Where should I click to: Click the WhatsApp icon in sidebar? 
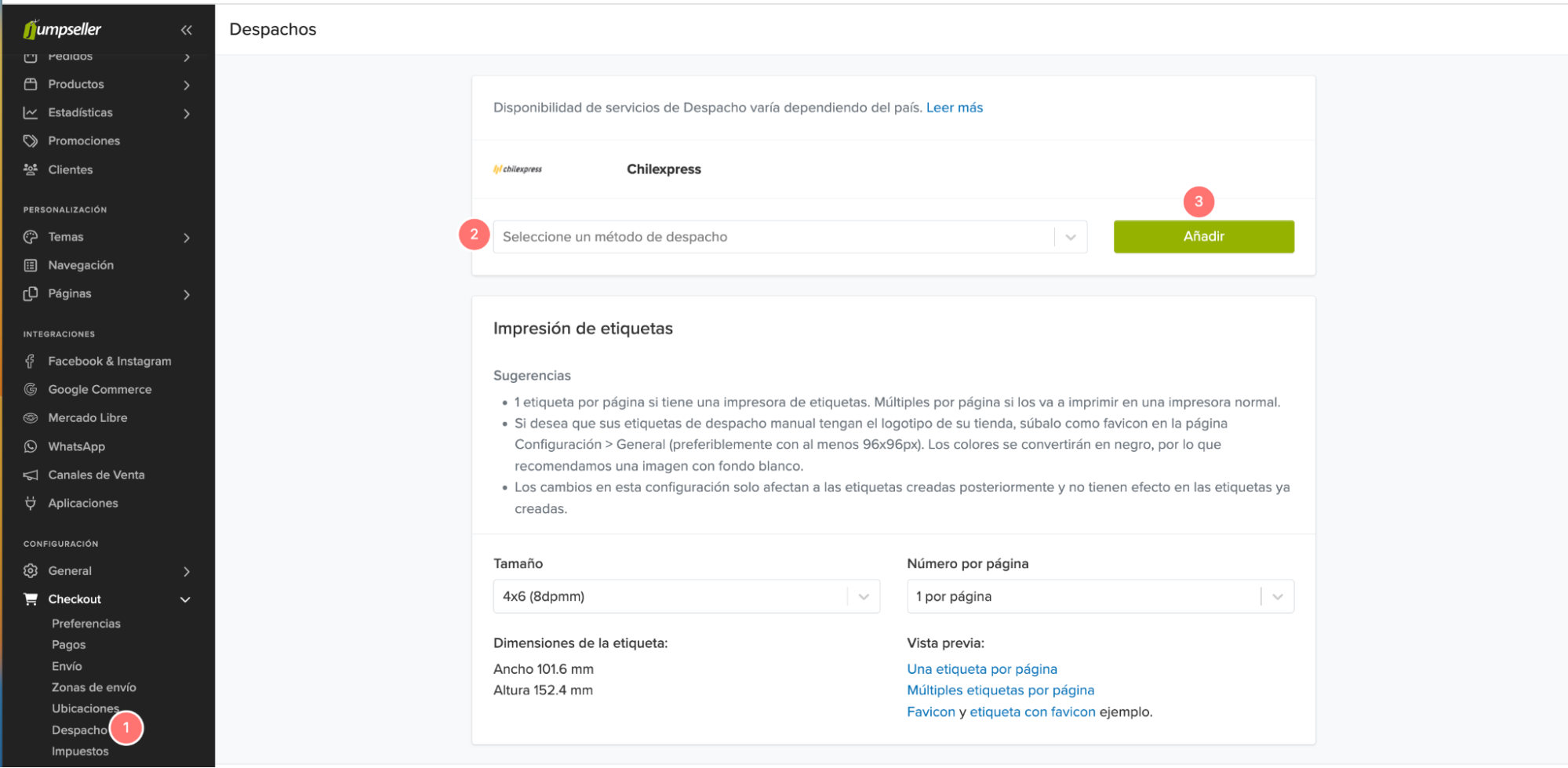click(x=31, y=446)
